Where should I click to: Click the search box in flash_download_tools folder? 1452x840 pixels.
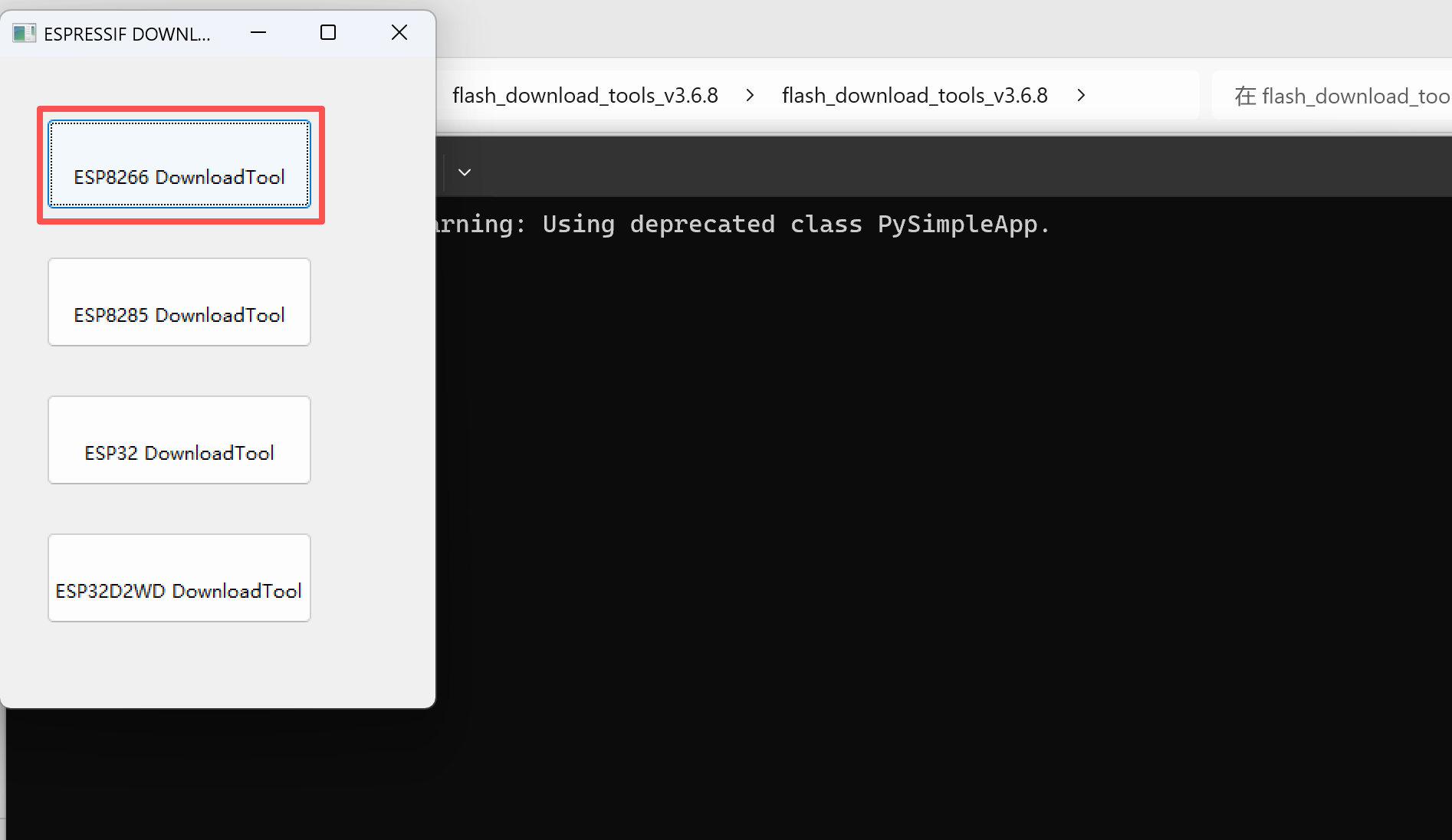click(1332, 96)
